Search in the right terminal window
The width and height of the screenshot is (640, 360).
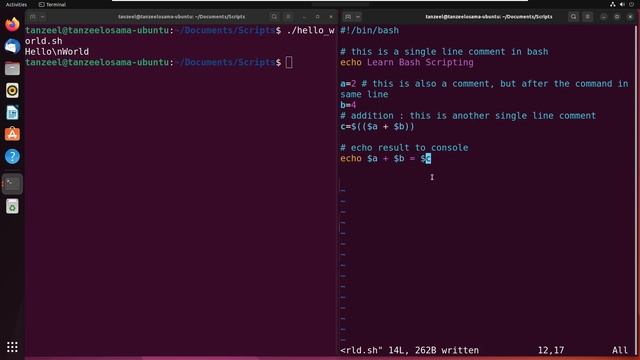[573, 17]
